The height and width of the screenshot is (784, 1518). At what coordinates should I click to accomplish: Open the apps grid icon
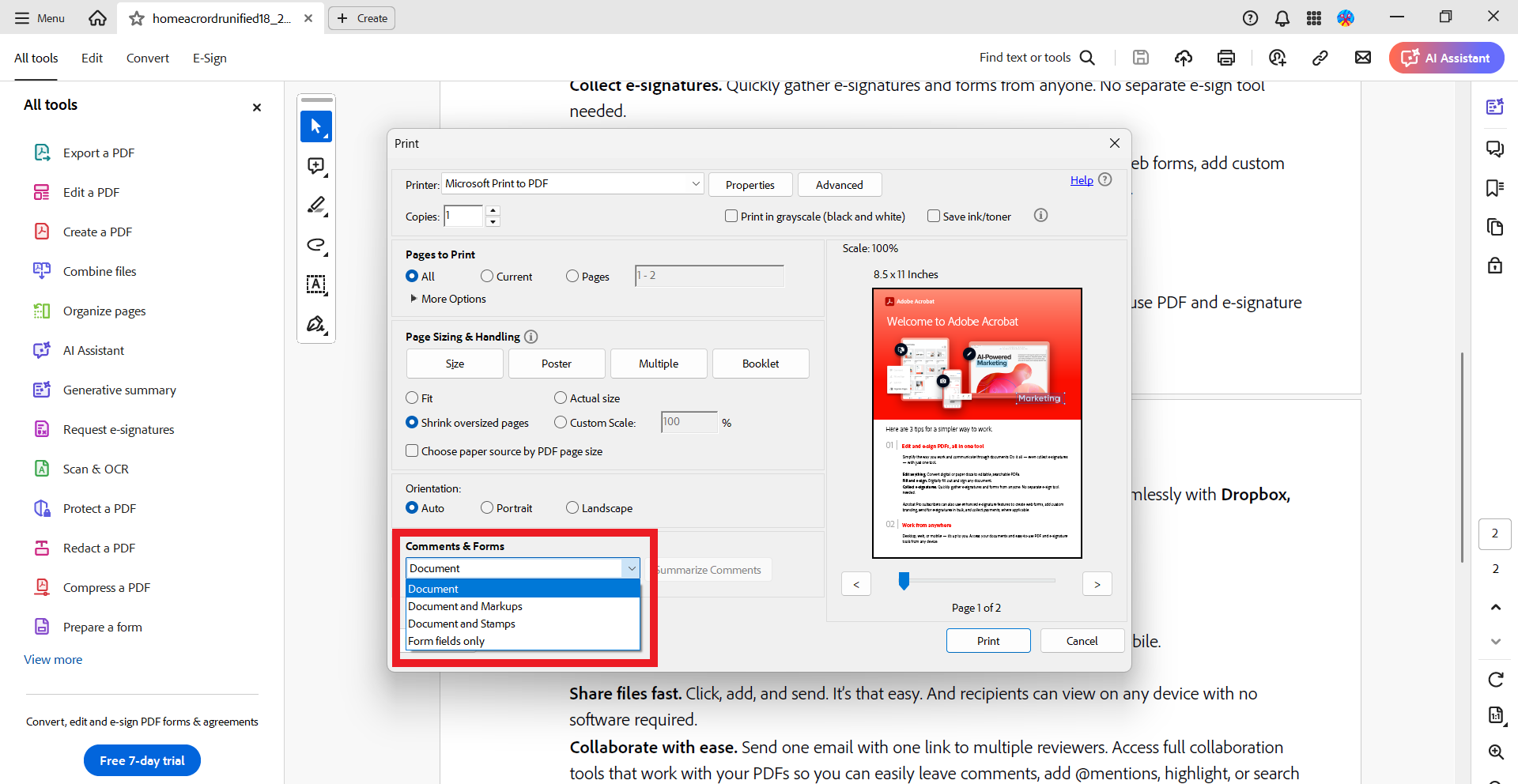(x=1314, y=18)
